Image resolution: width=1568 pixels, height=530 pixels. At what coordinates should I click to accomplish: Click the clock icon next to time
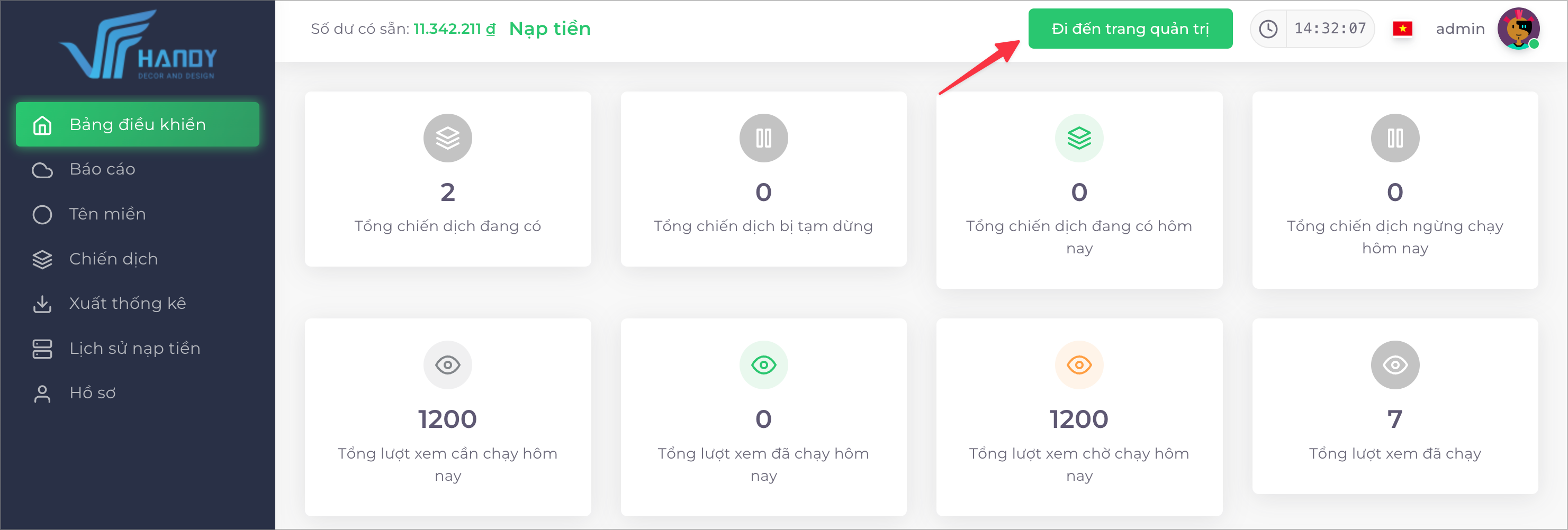pyautogui.click(x=1268, y=29)
